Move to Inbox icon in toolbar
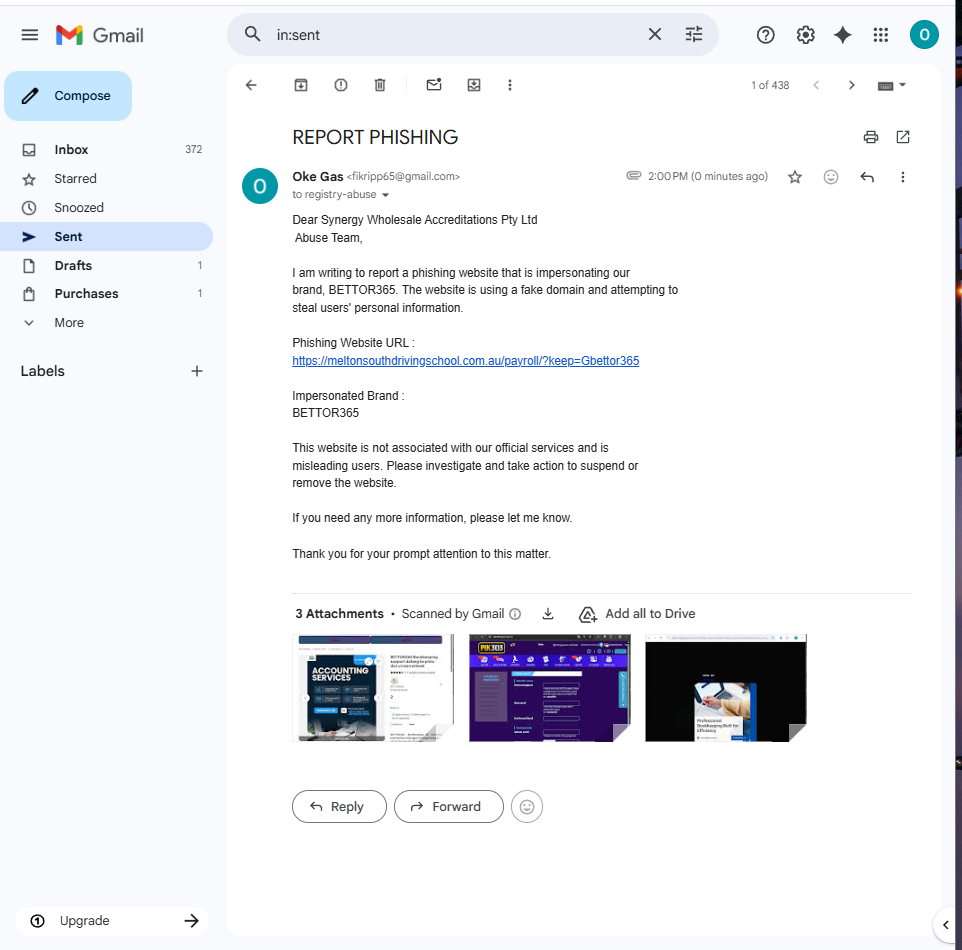 point(474,85)
